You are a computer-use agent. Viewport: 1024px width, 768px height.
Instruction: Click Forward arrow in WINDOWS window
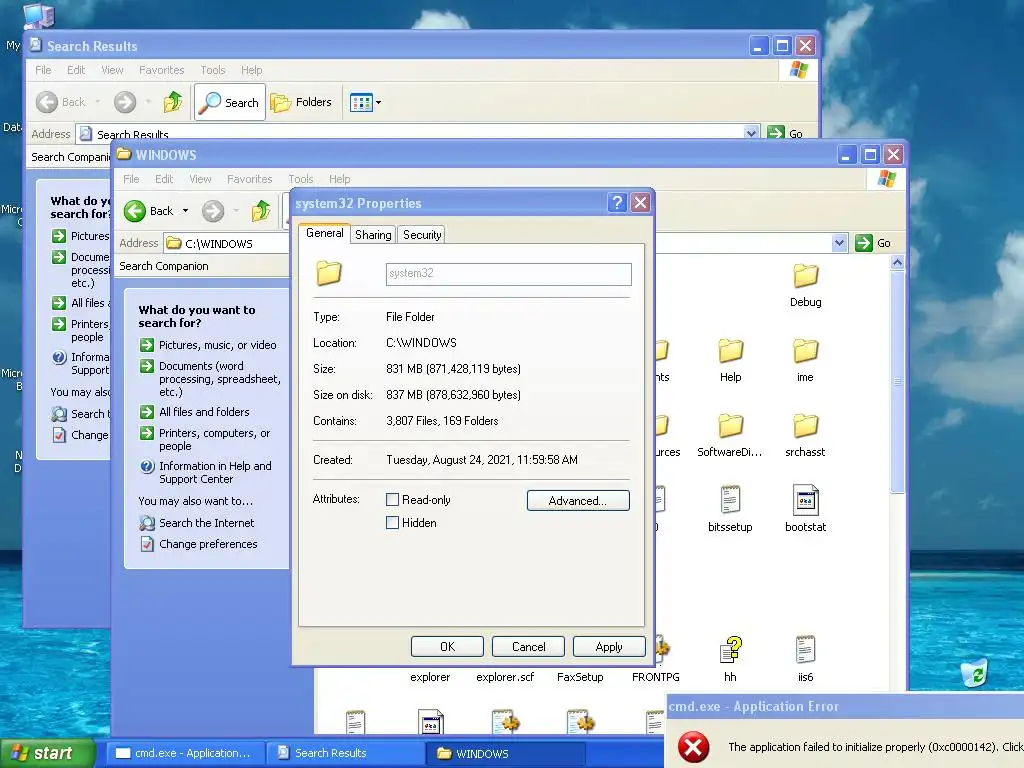213,211
